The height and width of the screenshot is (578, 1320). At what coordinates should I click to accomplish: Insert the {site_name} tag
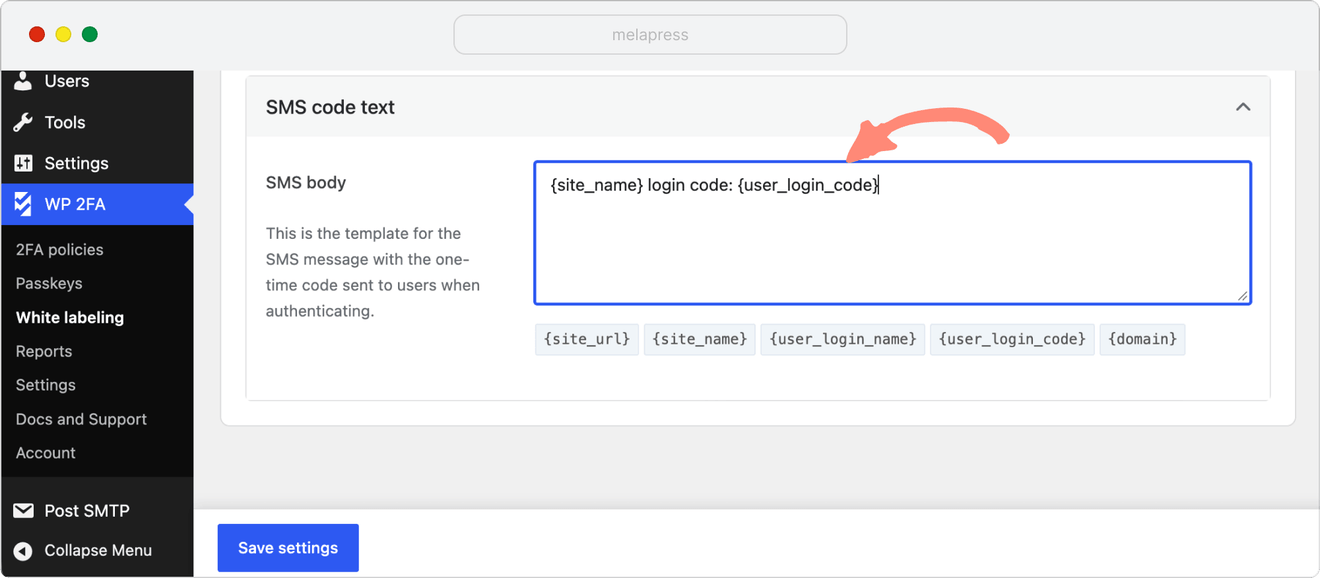[x=700, y=339]
